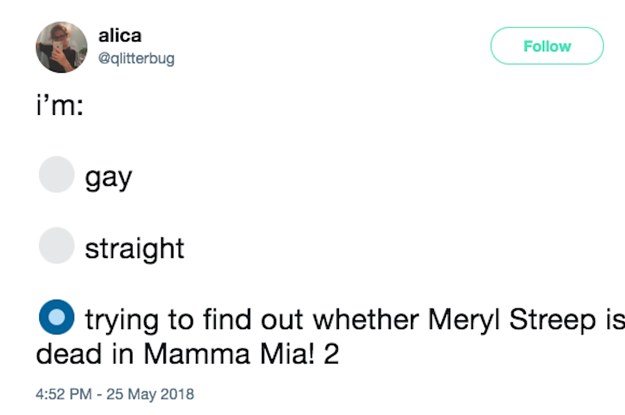Toggle the selected Meryl Streep radio option
This screenshot has width=625, height=415.
56,317
